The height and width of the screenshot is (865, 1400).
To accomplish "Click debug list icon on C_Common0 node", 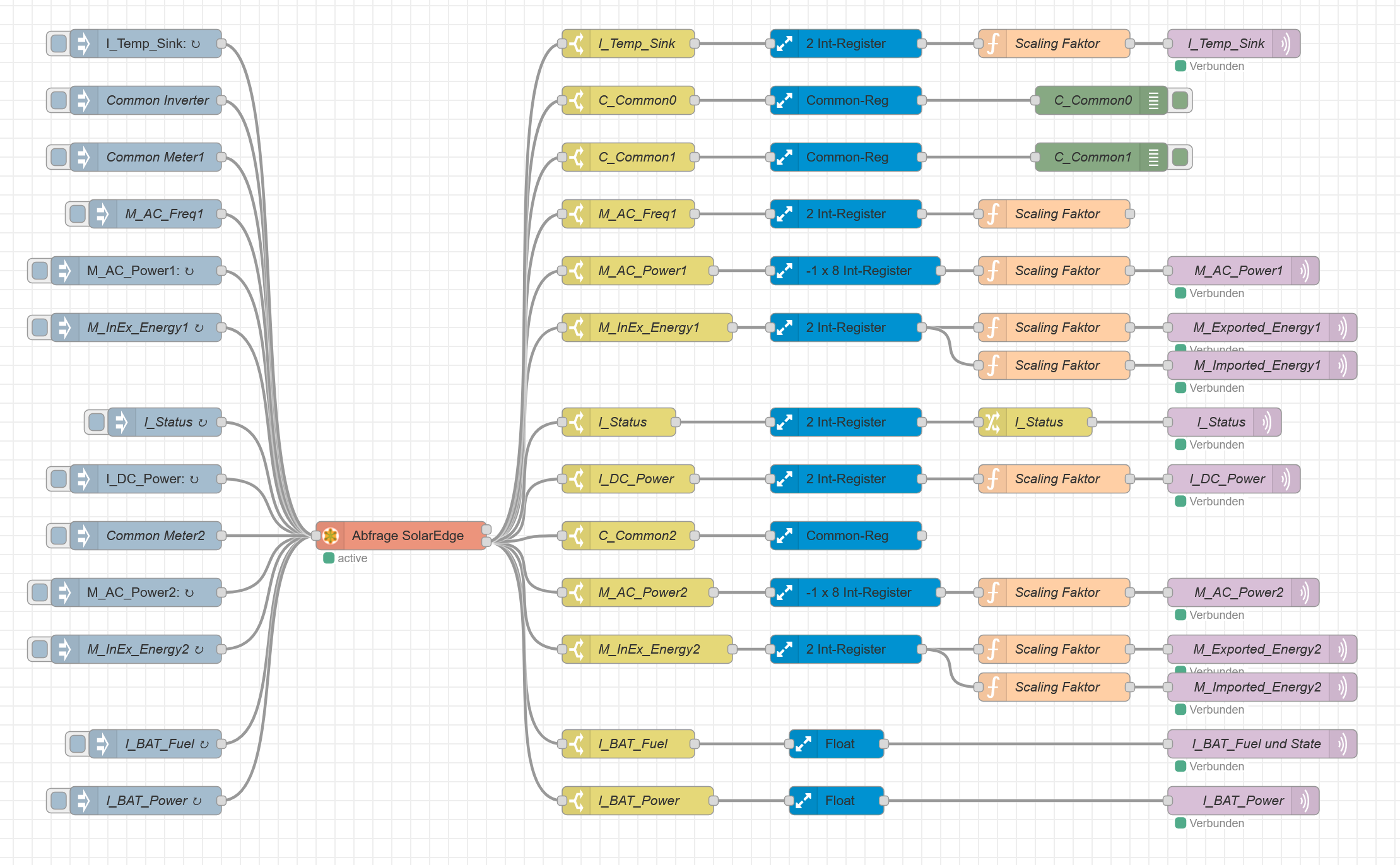I will click(x=1153, y=100).
